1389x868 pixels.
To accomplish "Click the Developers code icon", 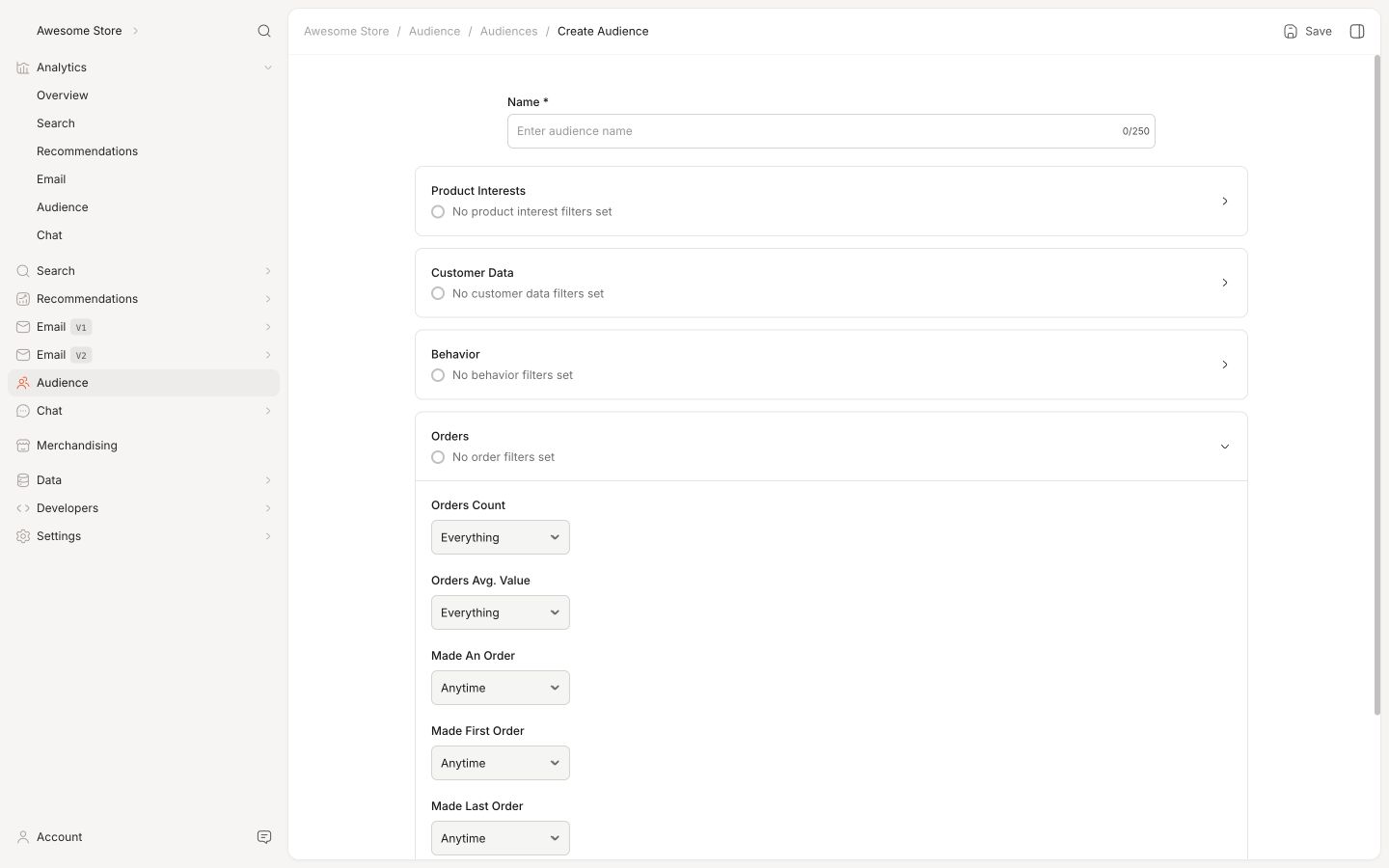I will 23,508.
